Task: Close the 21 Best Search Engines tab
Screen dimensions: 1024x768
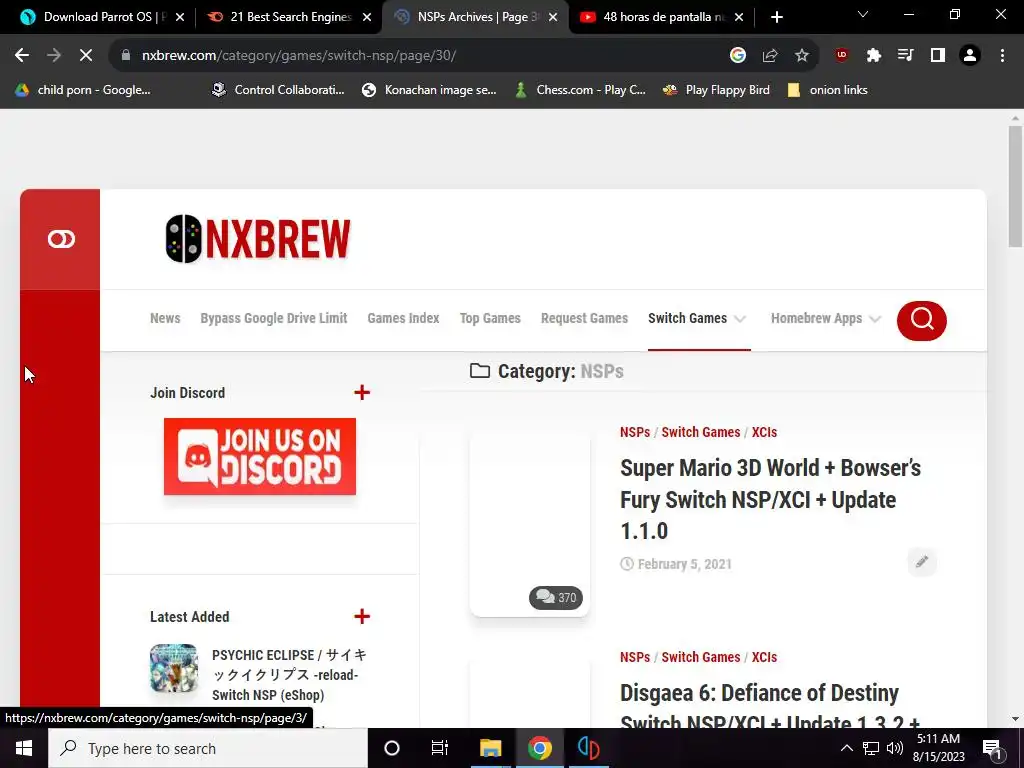Action: (x=367, y=17)
